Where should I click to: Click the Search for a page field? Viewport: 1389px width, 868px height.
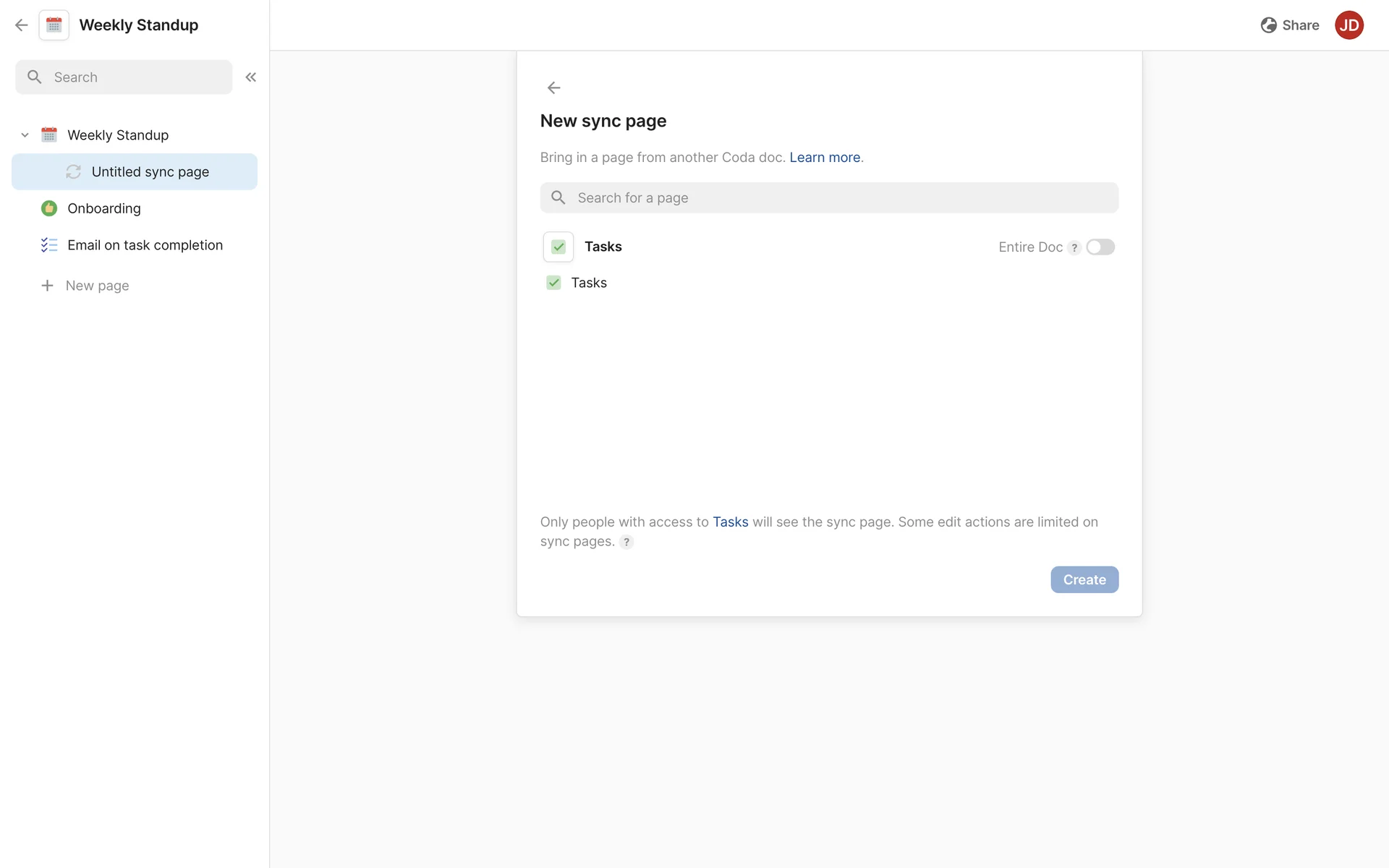click(828, 198)
